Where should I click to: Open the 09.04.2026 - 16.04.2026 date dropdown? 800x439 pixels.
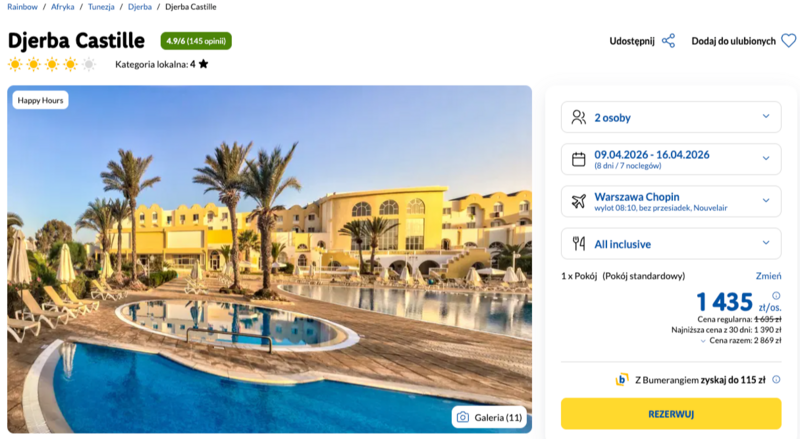pyautogui.click(x=671, y=159)
